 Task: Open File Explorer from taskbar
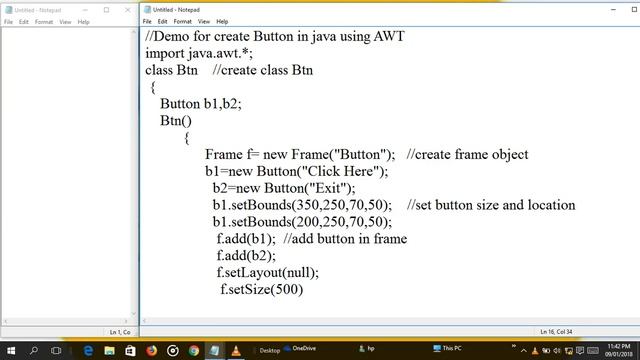pyautogui.click(x=109, y=351)
